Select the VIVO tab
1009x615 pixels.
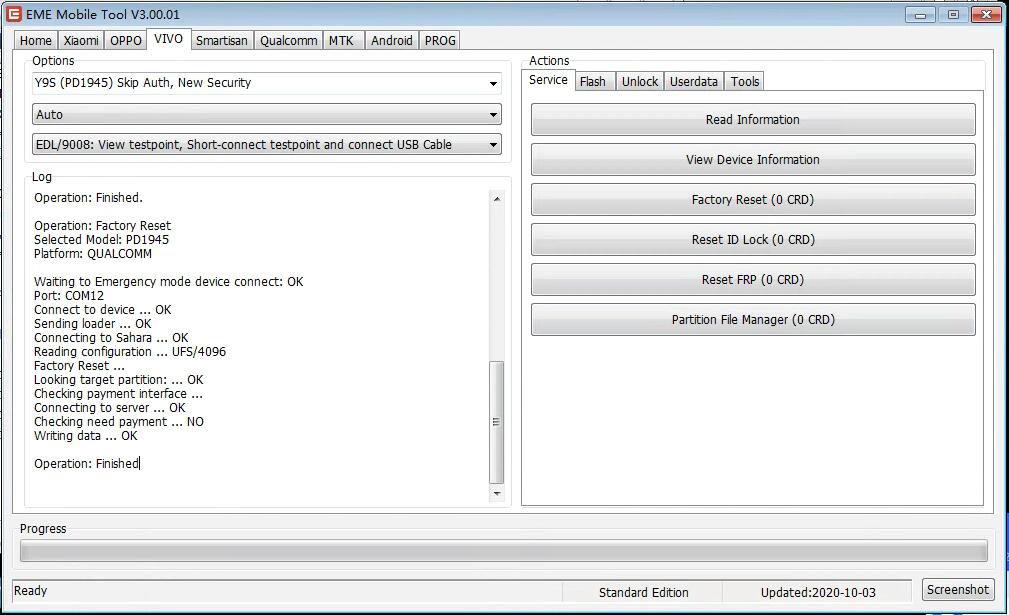pyautogui.click(x=169, y=39)
